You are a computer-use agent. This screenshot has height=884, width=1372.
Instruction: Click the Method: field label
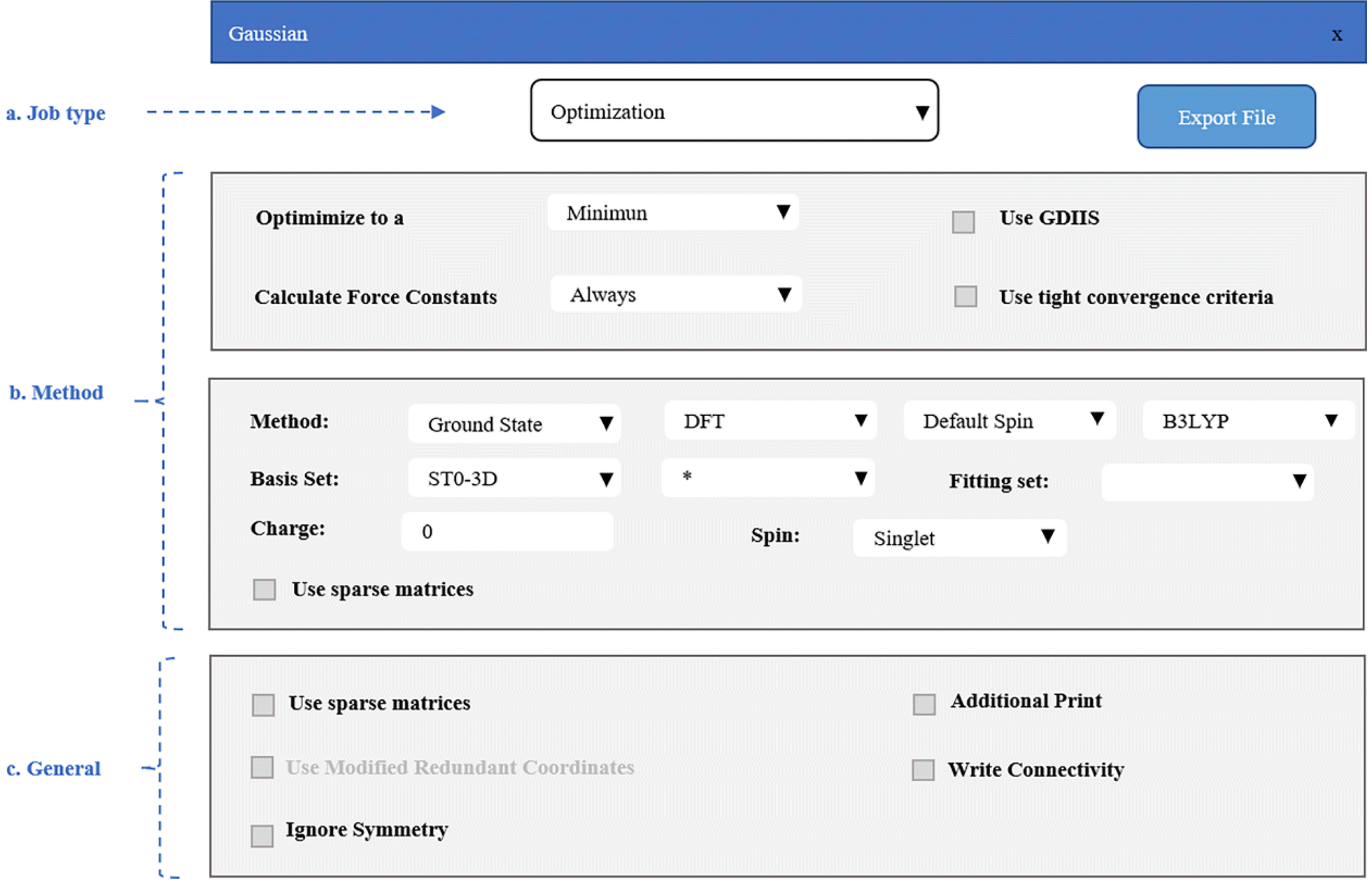click(290, 421)
